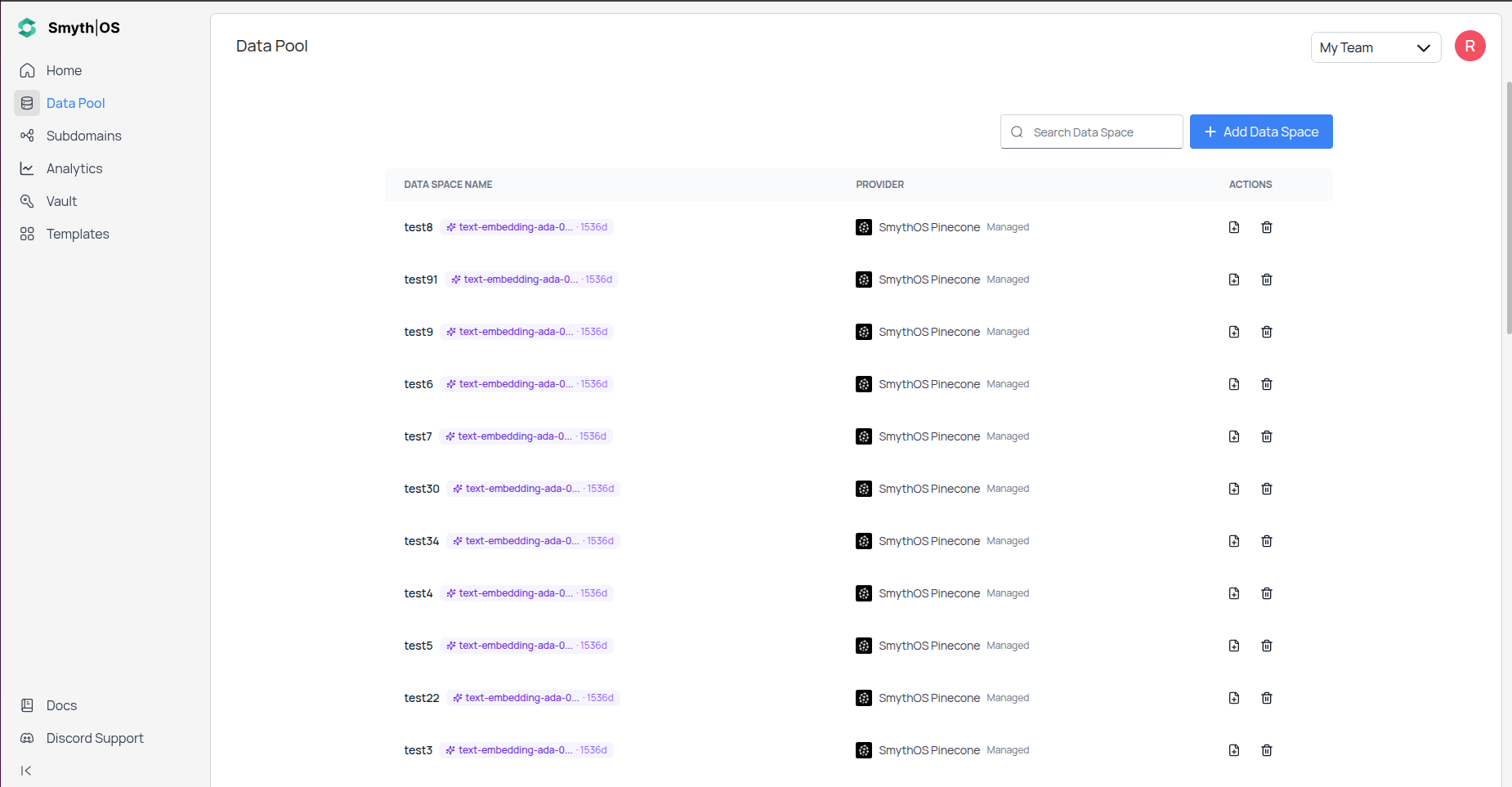Open Analytics from the sidebar
The image size is (1512, 787).
pos(74,168)
